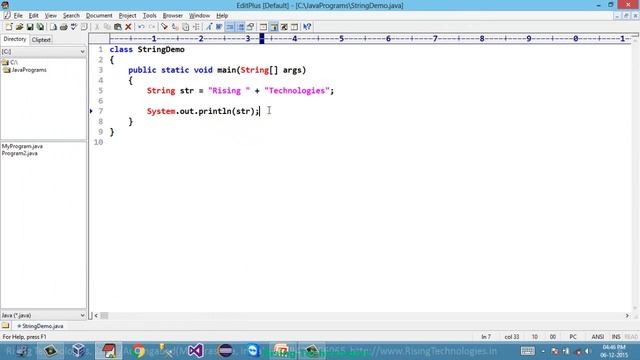Click the Go to Line toolbar icon
Screen dimensions: 640x360
point(196,27)
